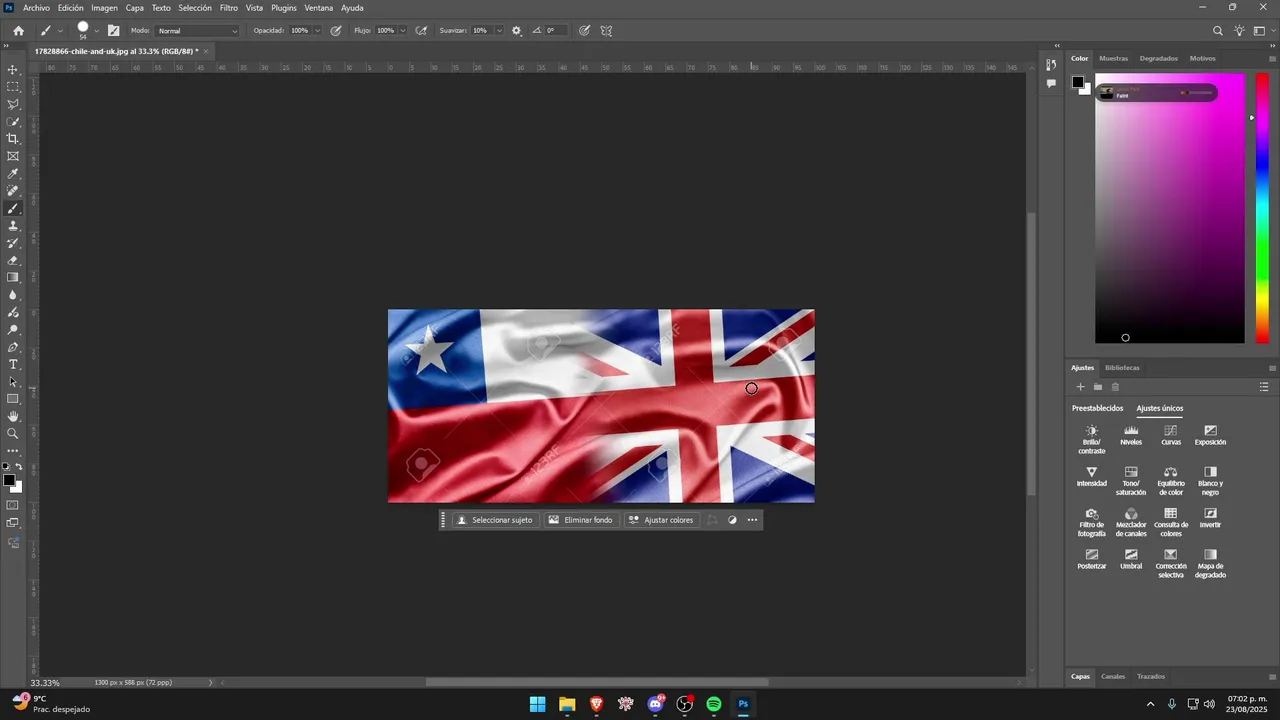Viewport: 1280px width, 720px height.
Task: Open the Brush tool preset picker arrow
Action: click(60, 31)
